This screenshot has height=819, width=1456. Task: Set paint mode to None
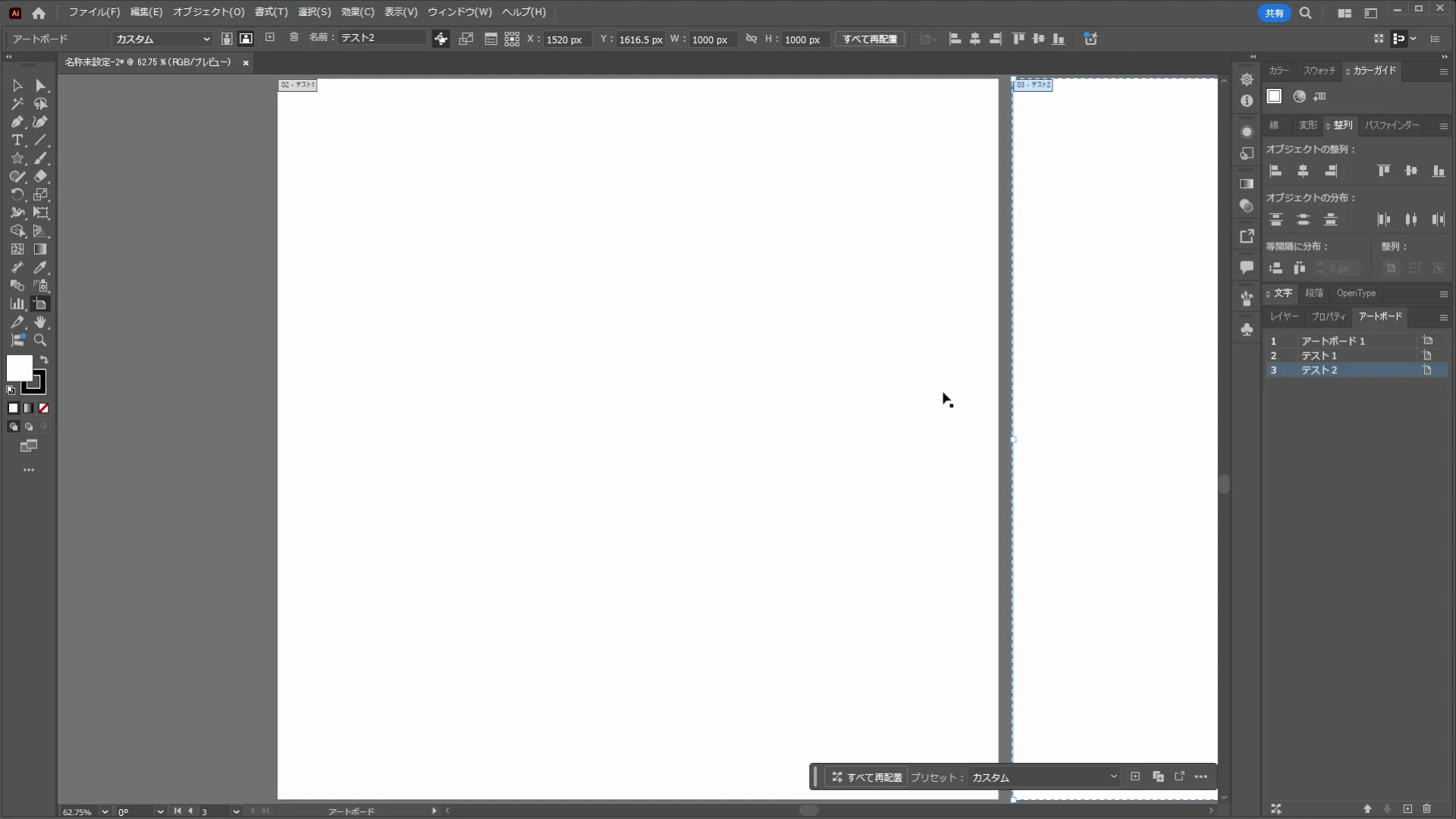point(44,409)
